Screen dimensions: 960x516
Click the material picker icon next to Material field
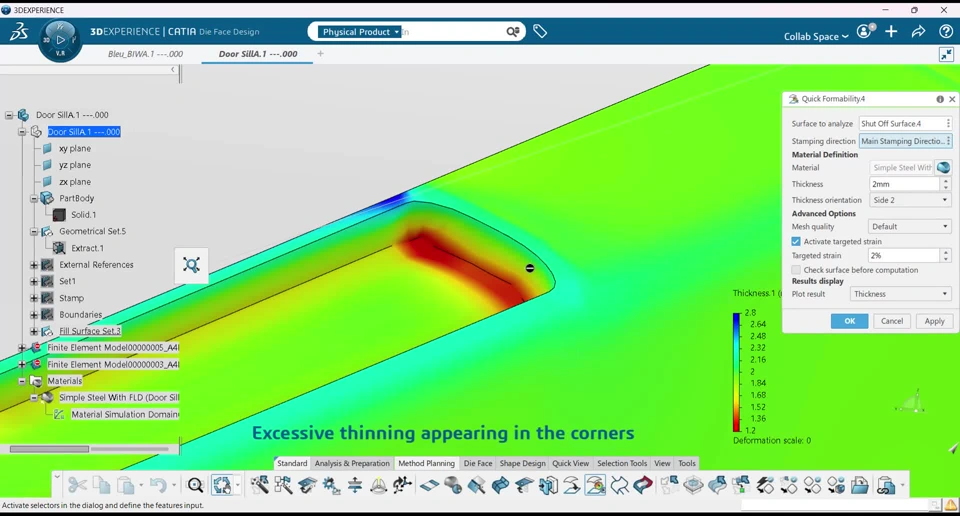click(943, 168)
